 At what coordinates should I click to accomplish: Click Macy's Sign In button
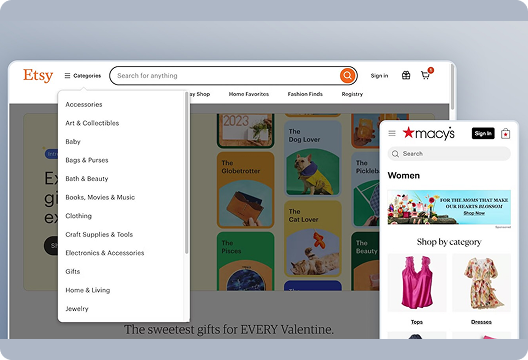tap(483, 133)
